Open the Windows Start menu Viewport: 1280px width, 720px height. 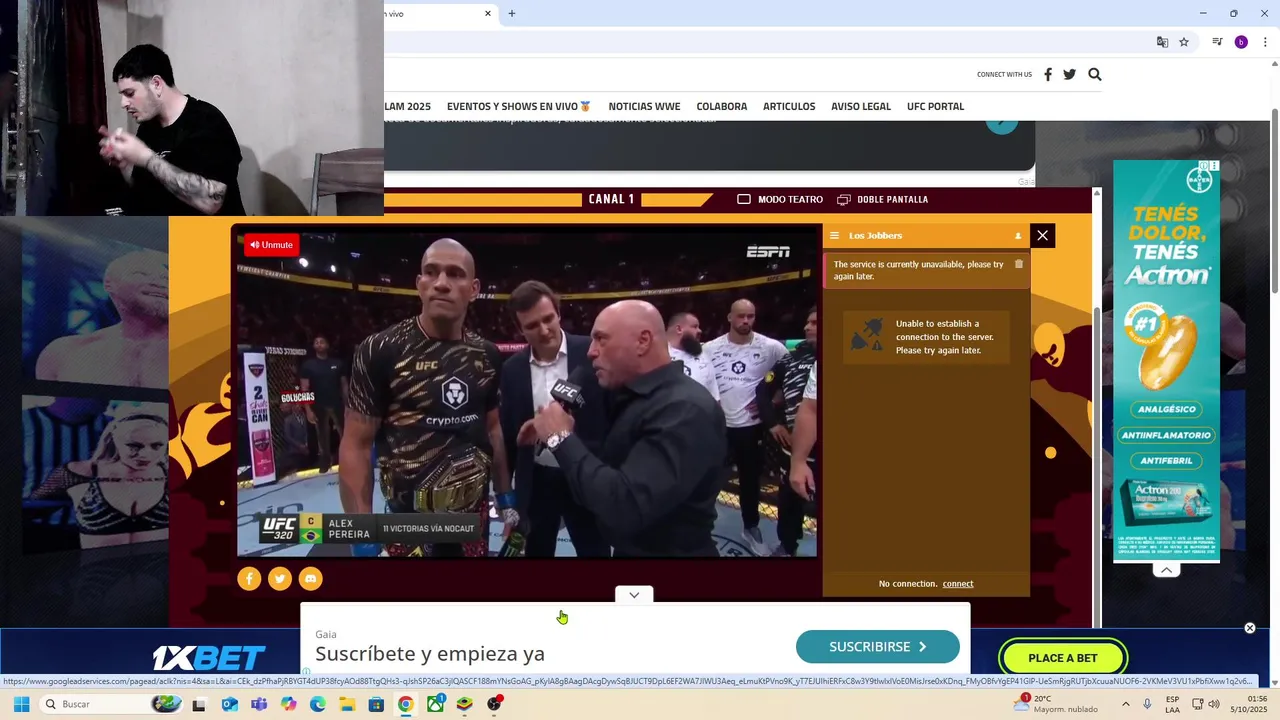pyautogui.click(x=21, y=704)
